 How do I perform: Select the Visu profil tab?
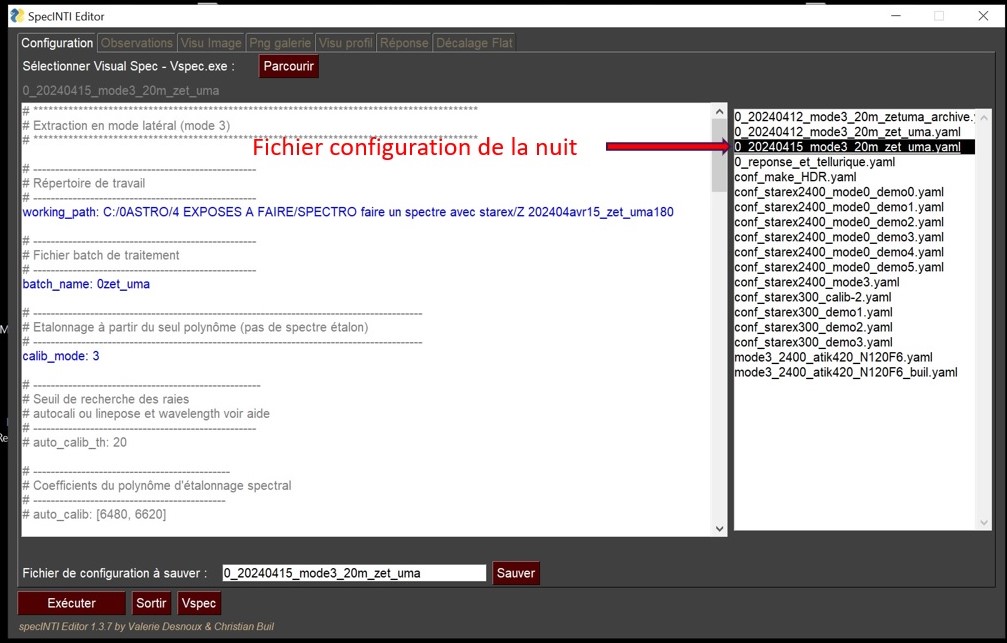click(x=345, y=43)
